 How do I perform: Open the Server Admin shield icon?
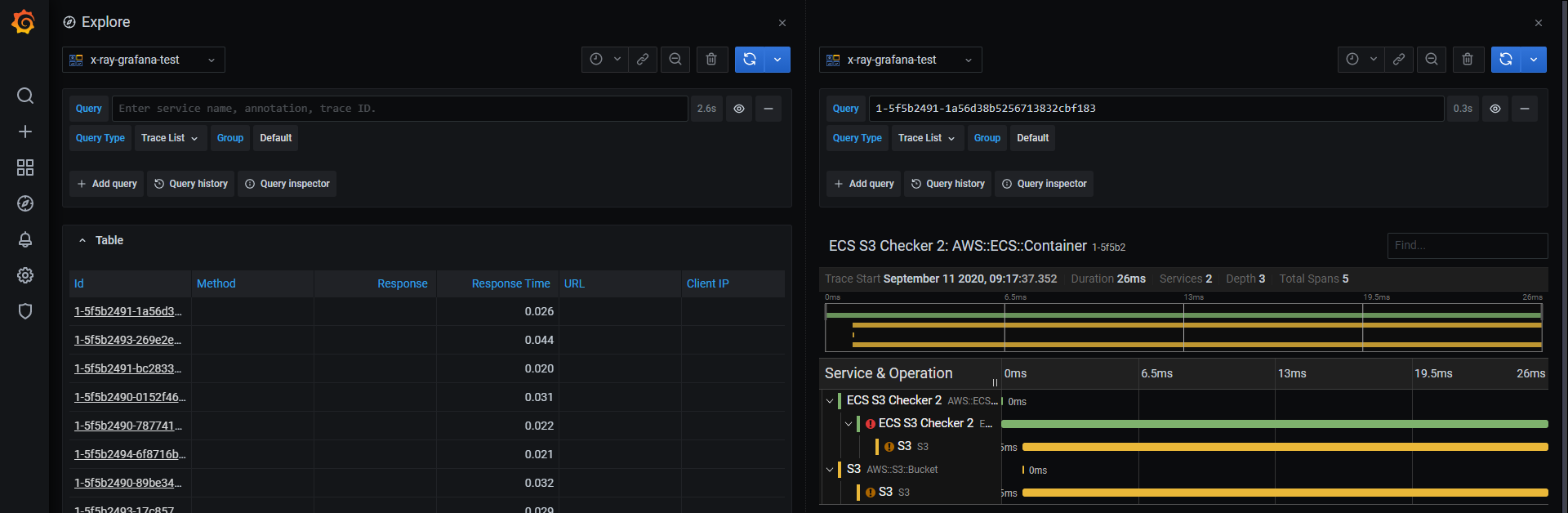[25, 311]
